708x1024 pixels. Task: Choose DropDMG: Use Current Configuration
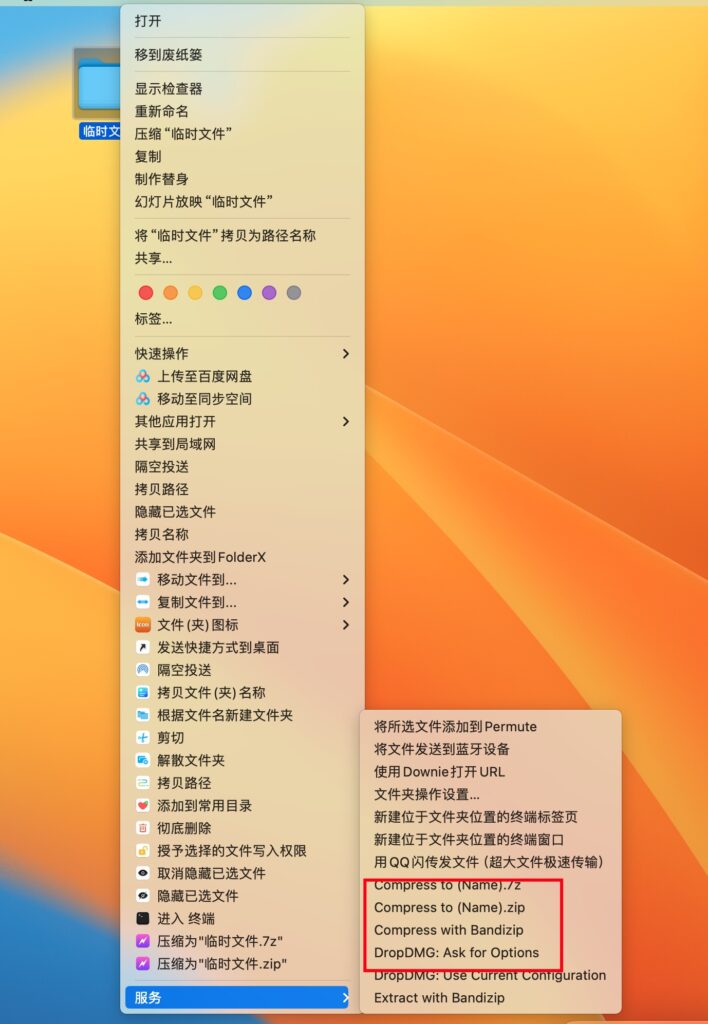click(x=491, y=975)
